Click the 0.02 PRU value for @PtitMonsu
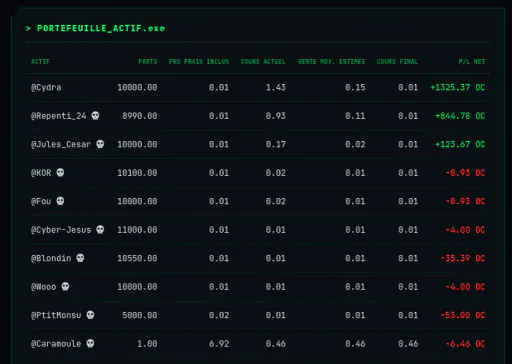The height and width of the screenshot is (364, 512). [x=219, y=315]
